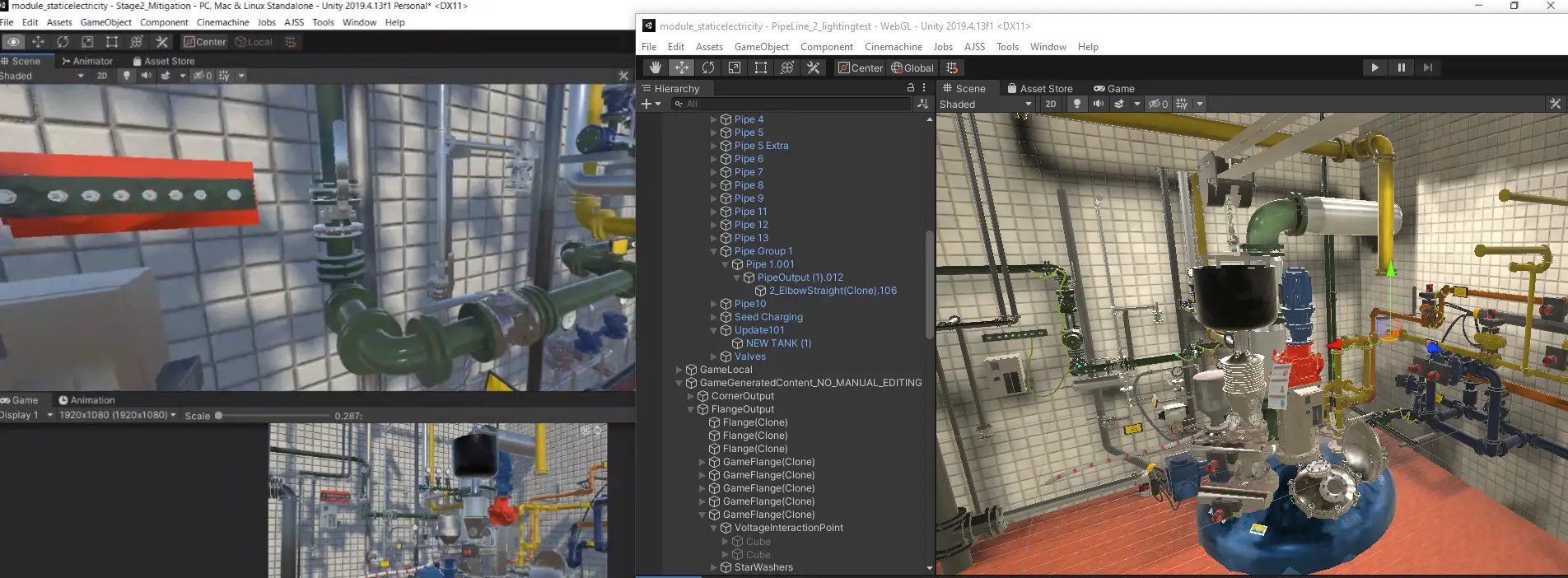Toggle 2D view in right Scene panel

click(1050, 104)
